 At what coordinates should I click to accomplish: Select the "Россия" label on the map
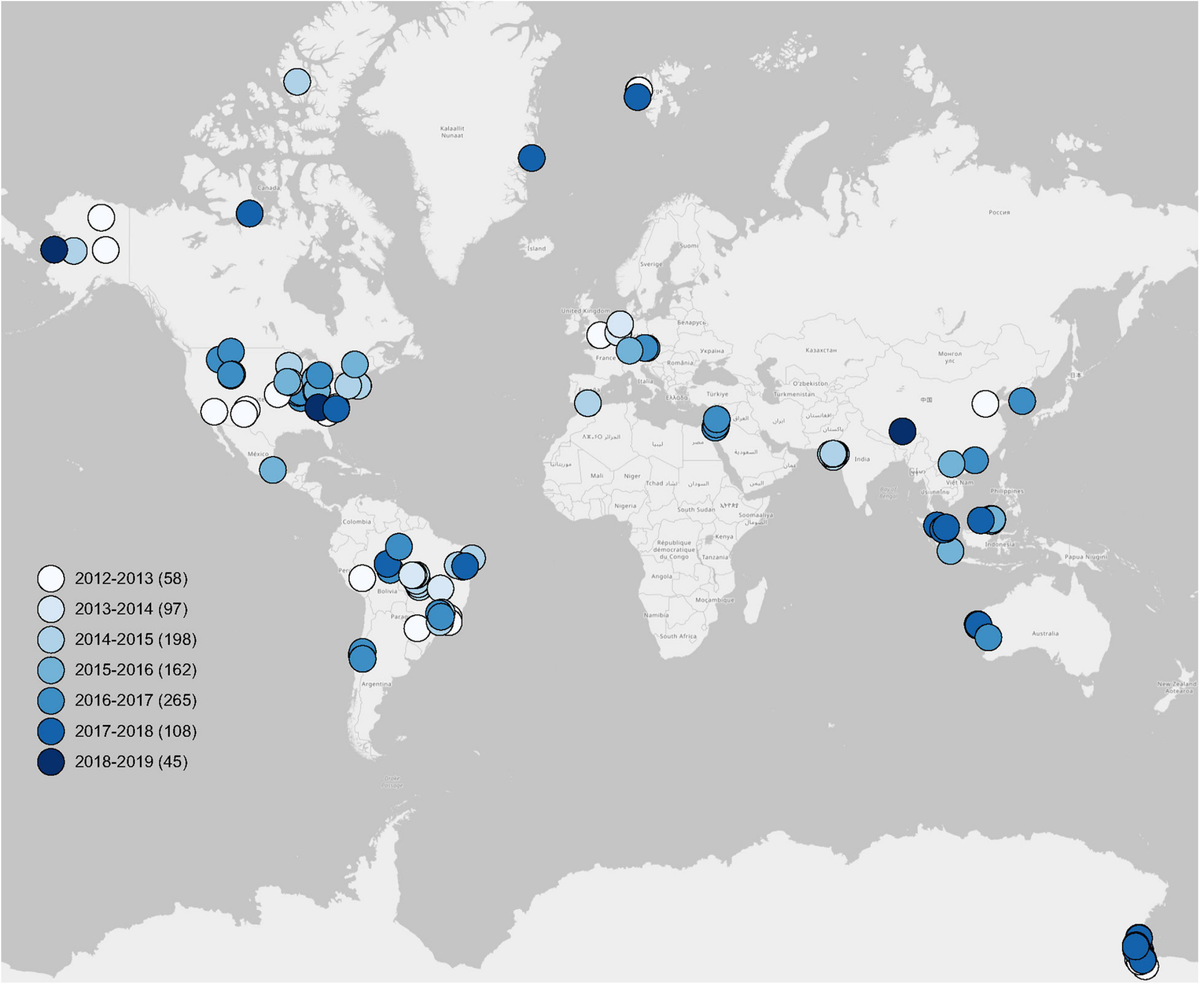click(1000, 213)
